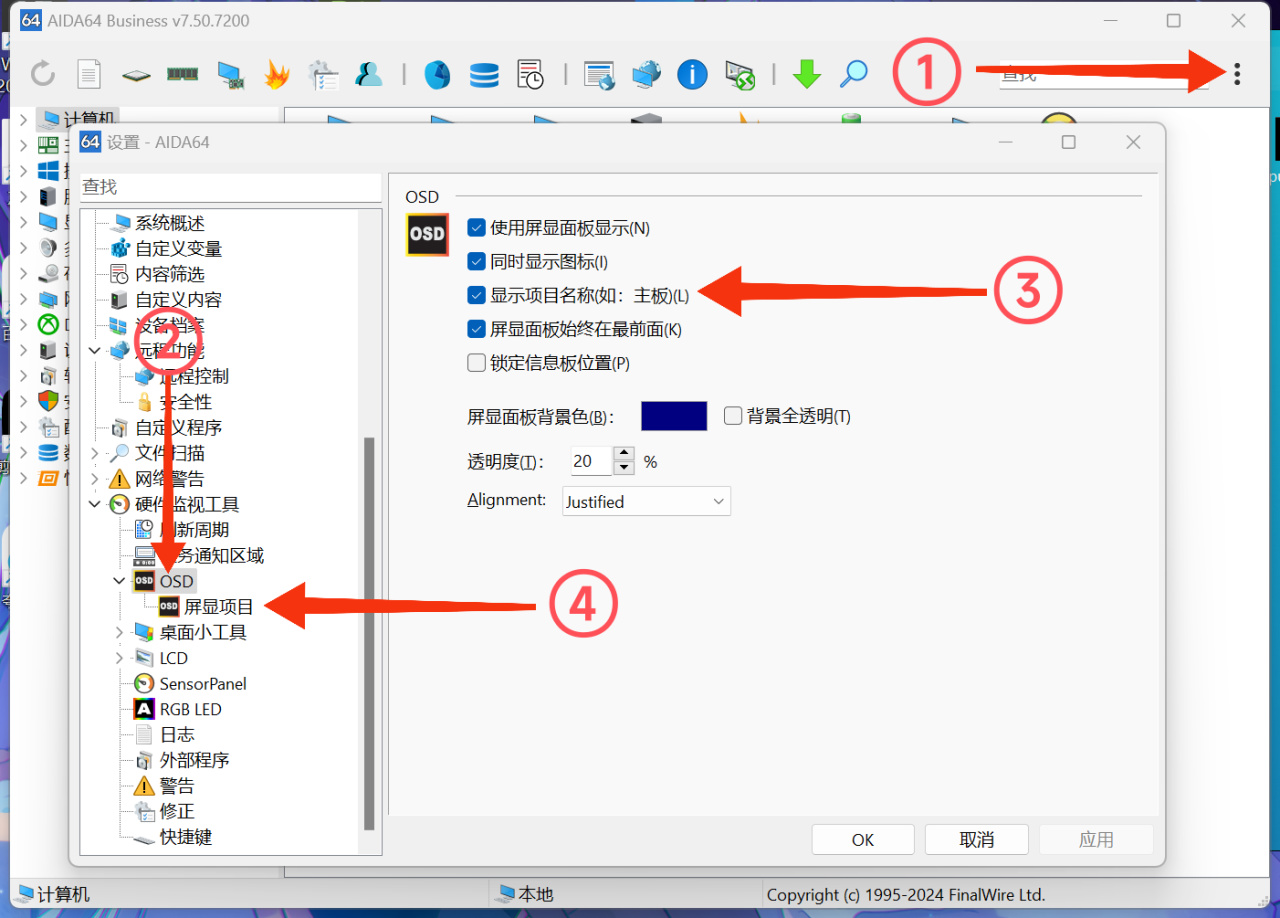Click the monitor with network card toolbar icon

(231, 74)
